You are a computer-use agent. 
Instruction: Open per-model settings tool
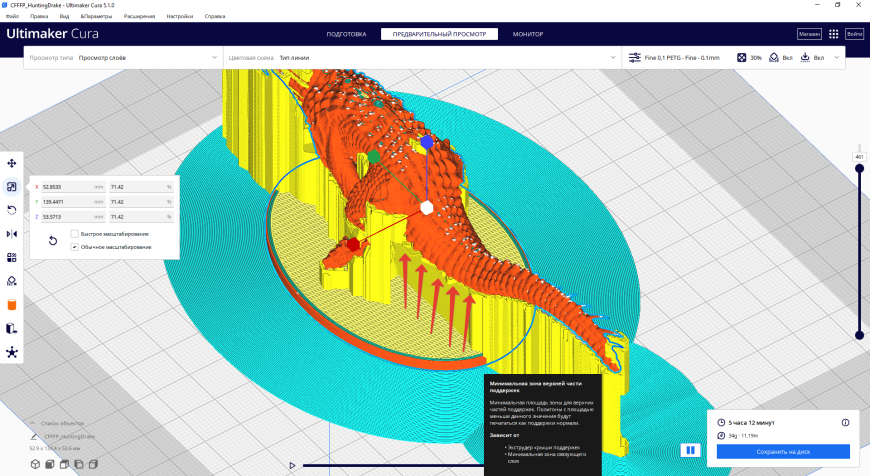12,257
